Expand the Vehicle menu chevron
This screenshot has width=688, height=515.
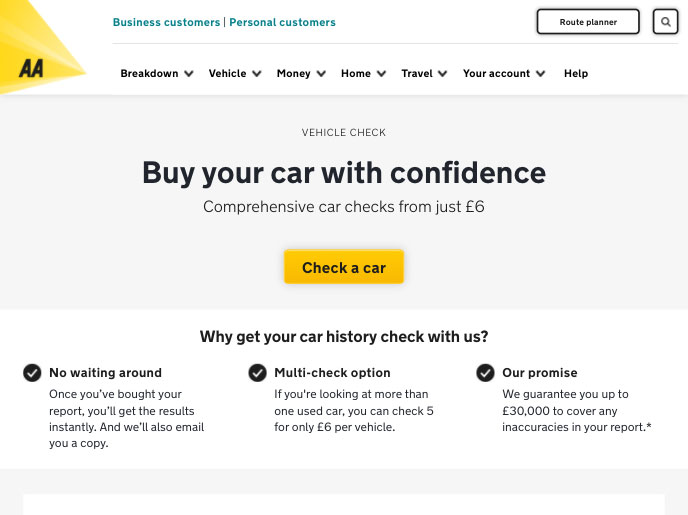[257, 74]
